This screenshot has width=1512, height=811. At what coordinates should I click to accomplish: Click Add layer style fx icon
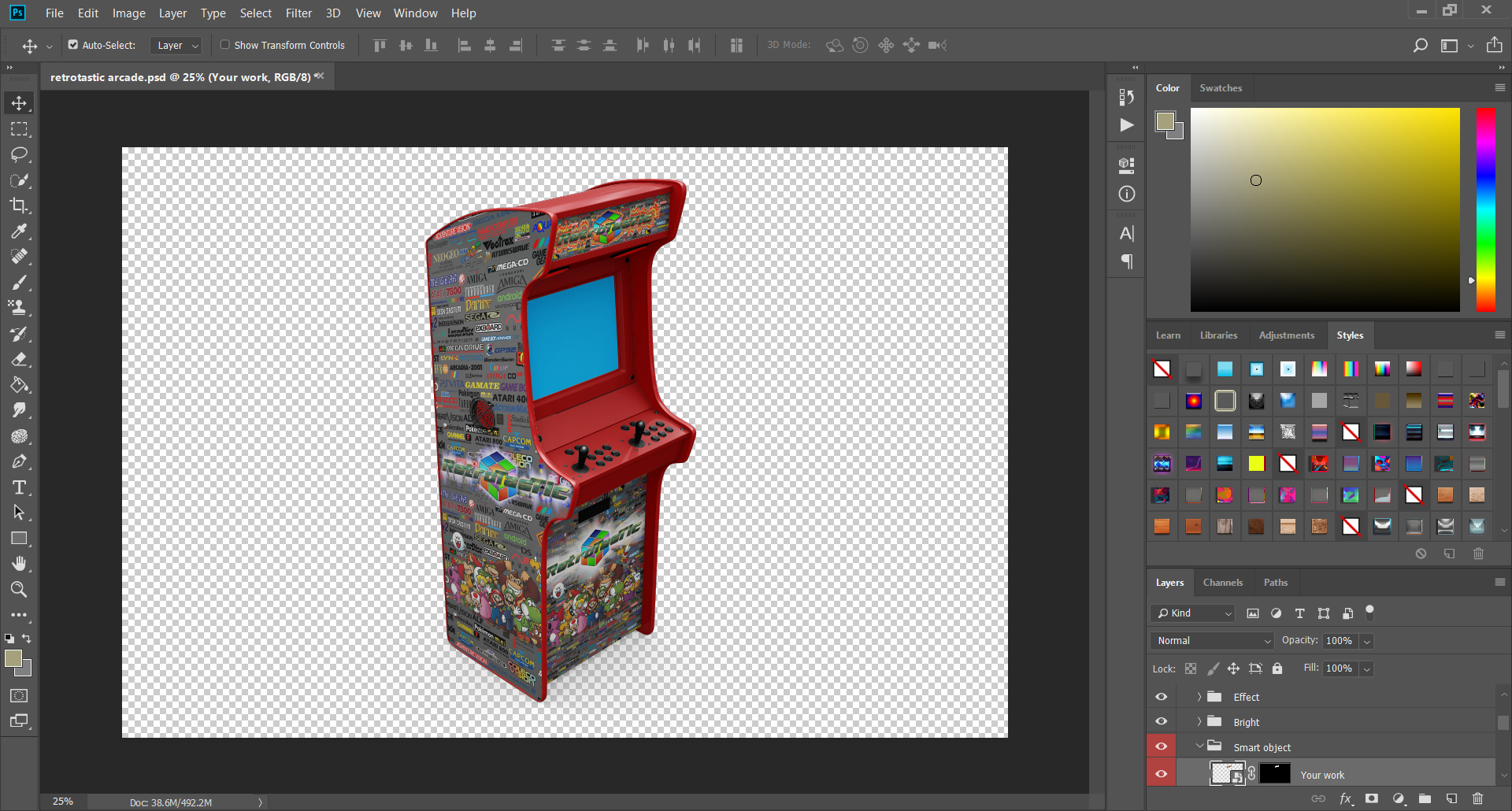coord(1346,798)
